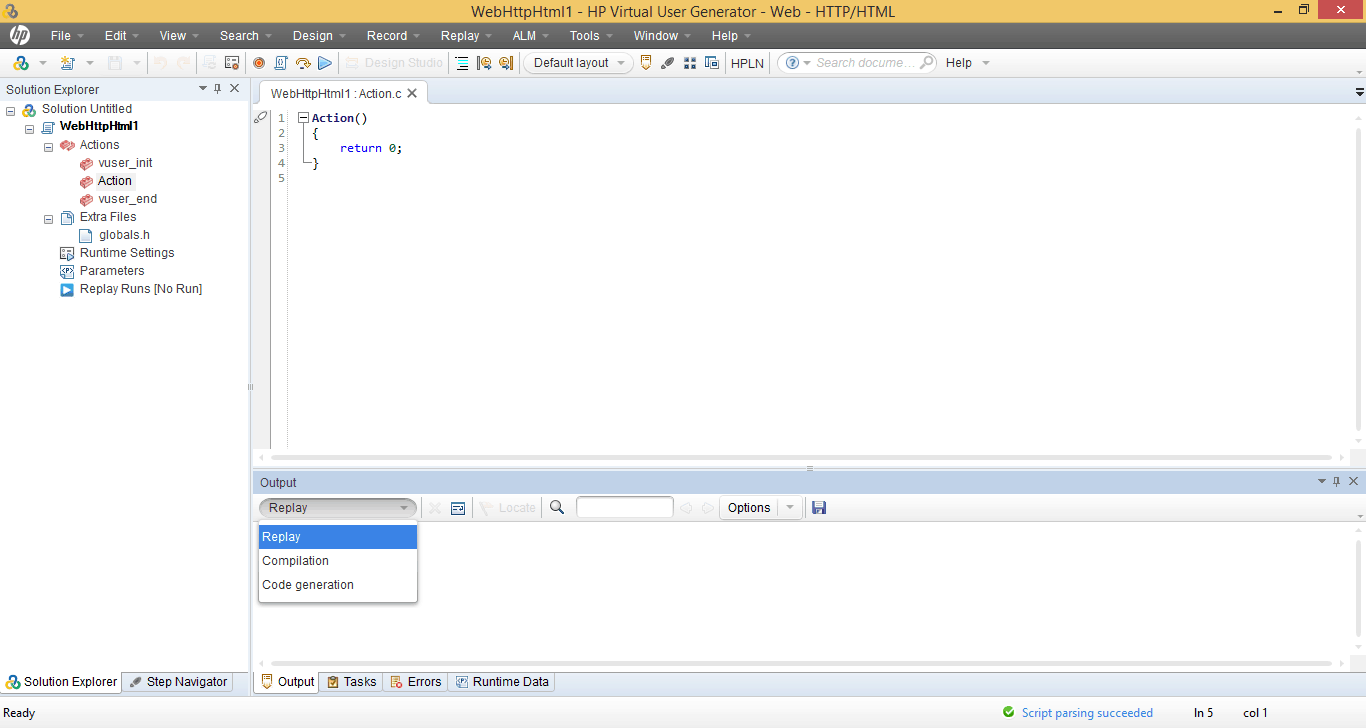Open the Options dropdown arrow in Output
The width and height of the screenshot is (1366, 728).
[790, 508]
